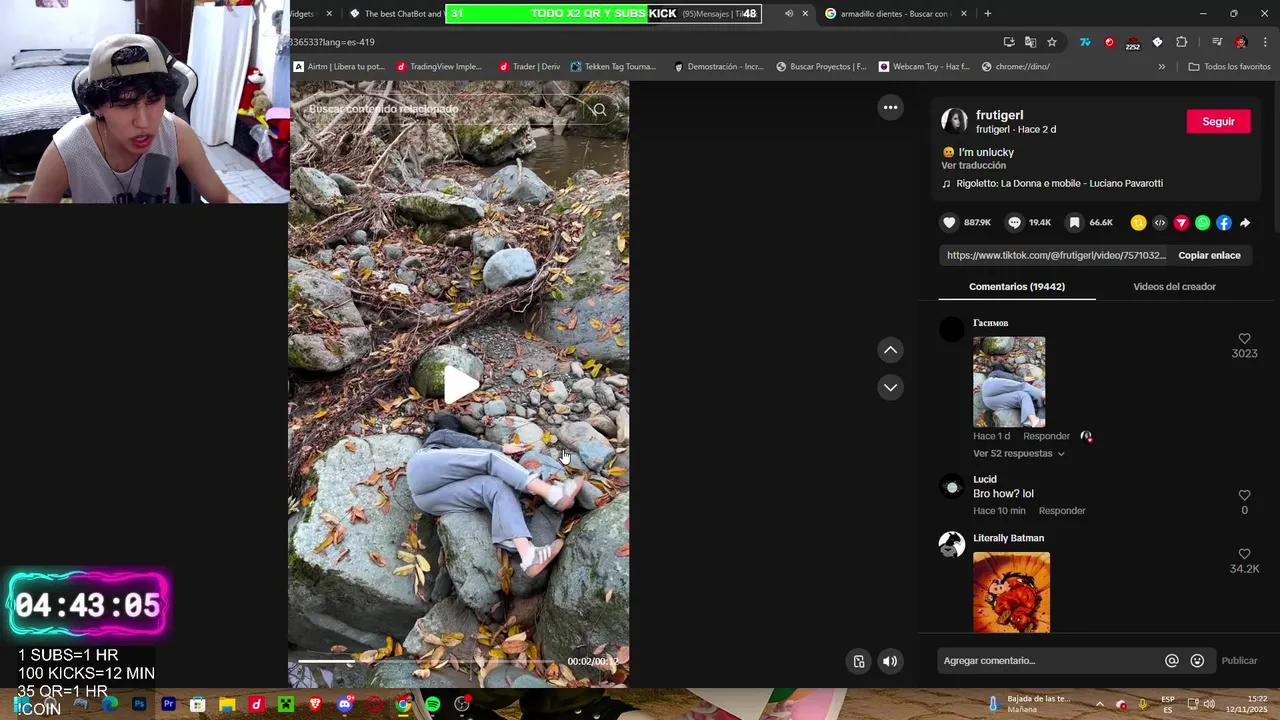
Task: Open Todos los favoritos folder
Action: coord(1229,67)
